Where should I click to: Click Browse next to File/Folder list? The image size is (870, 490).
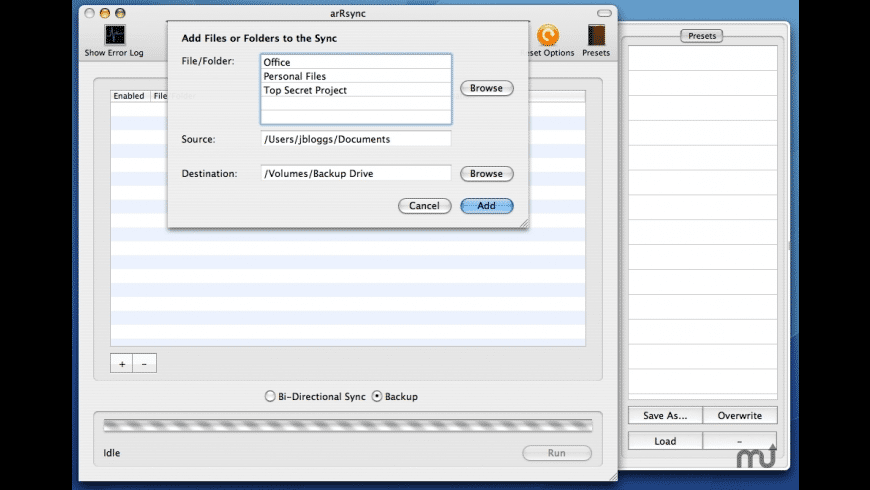point(487,88)
